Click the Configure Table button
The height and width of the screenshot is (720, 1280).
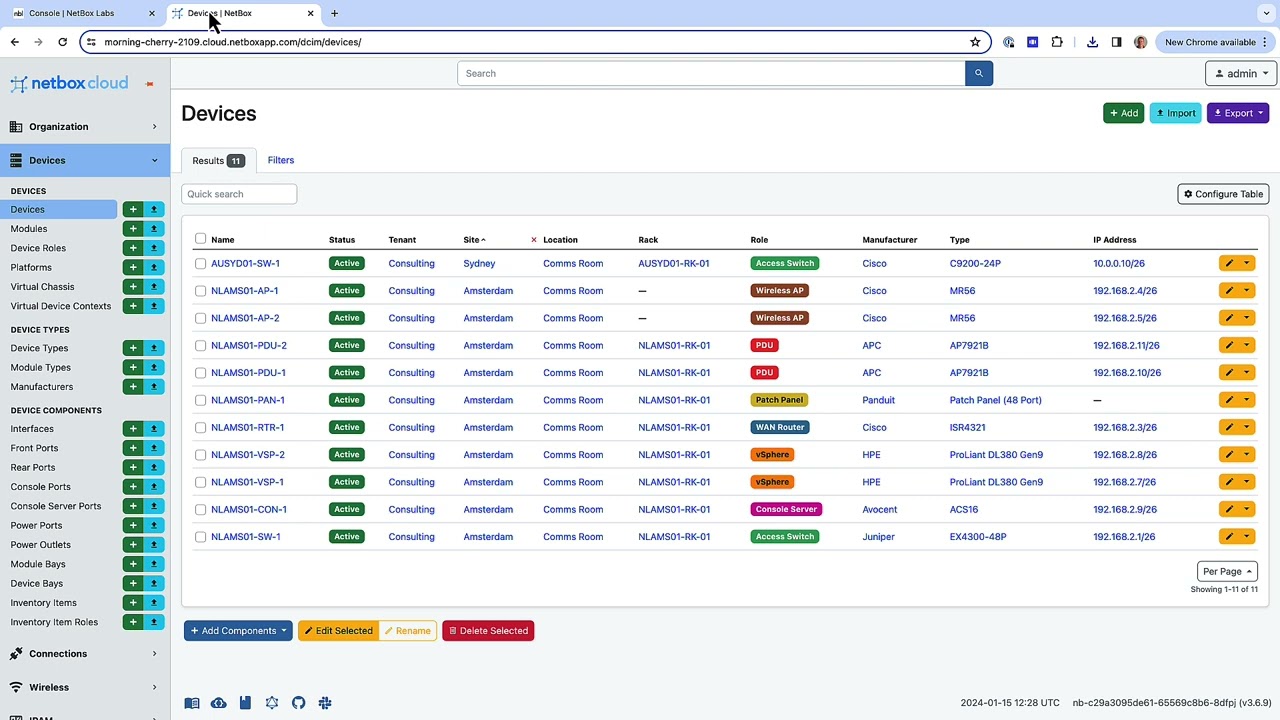[1223, 194]
